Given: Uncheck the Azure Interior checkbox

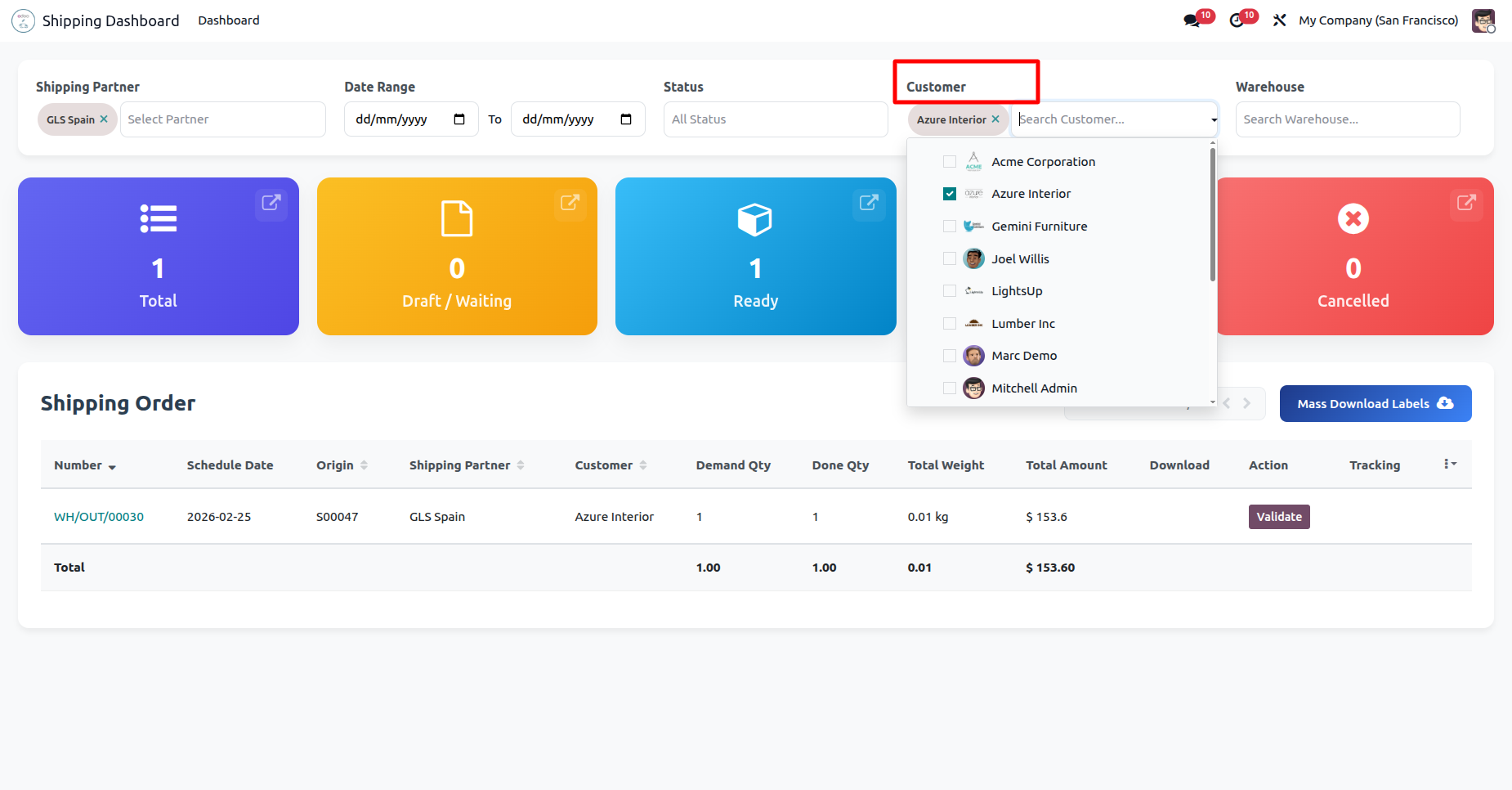Looking at the screenshot, I should pos(950,194).
